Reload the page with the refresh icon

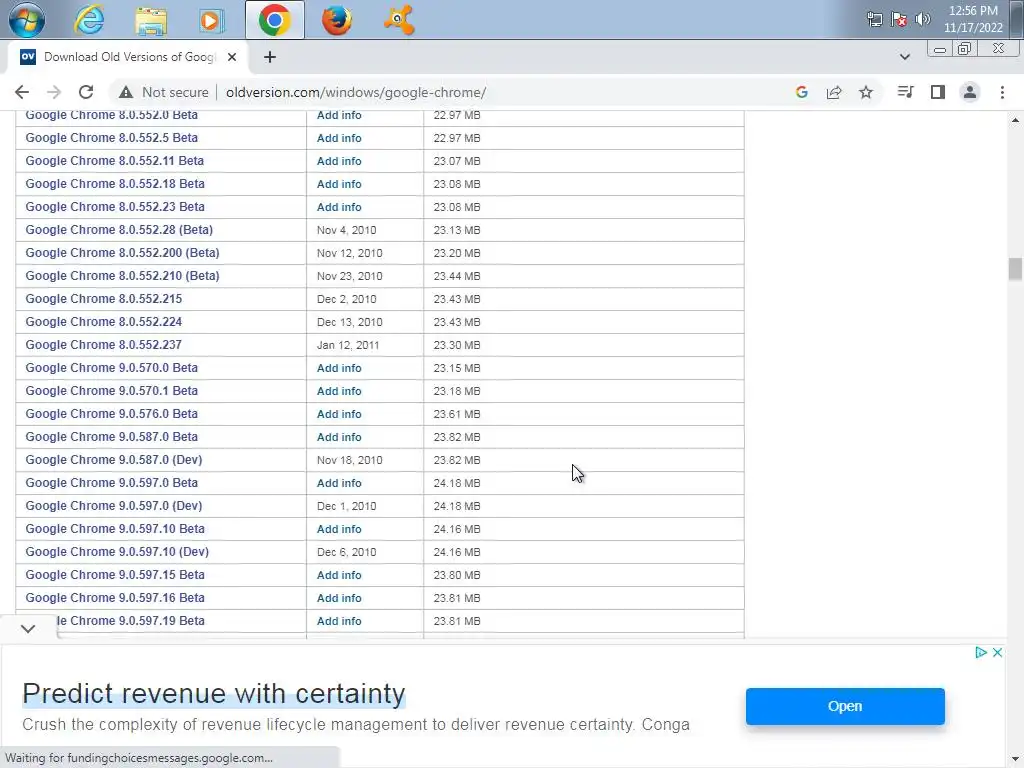pyautogui.click(x=86, y=92)
